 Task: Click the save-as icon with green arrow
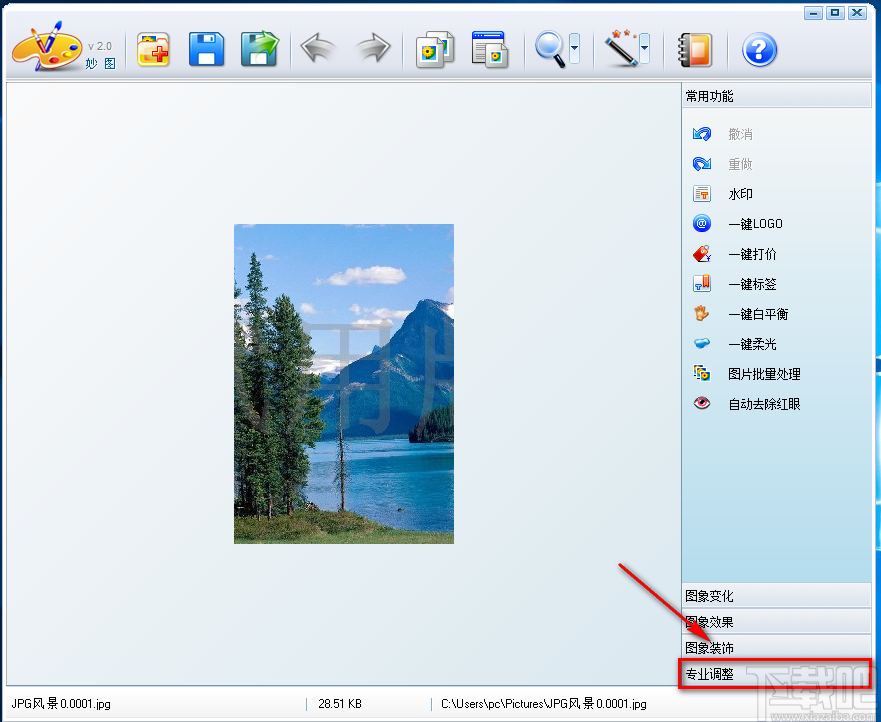260,49
